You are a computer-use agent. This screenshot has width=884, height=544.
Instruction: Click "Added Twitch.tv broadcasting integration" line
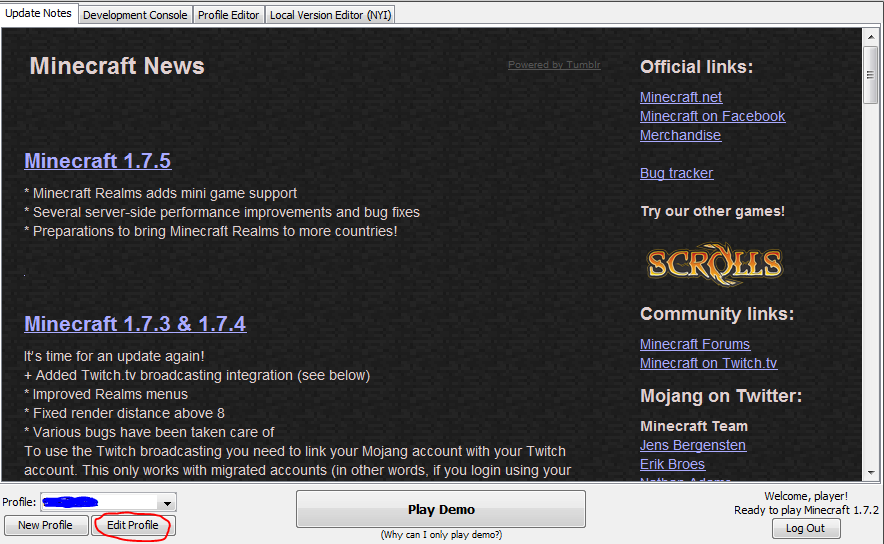[x=197, y=375]
